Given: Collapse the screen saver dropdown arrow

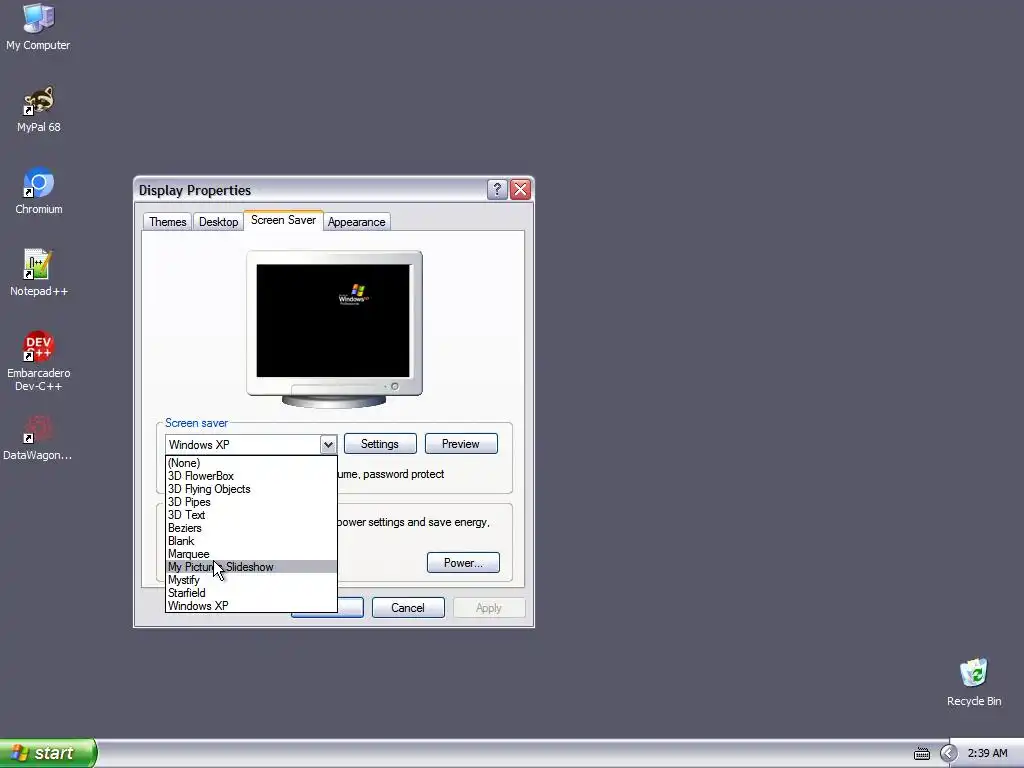Looking at the screenshot, I should pos(328,445).
